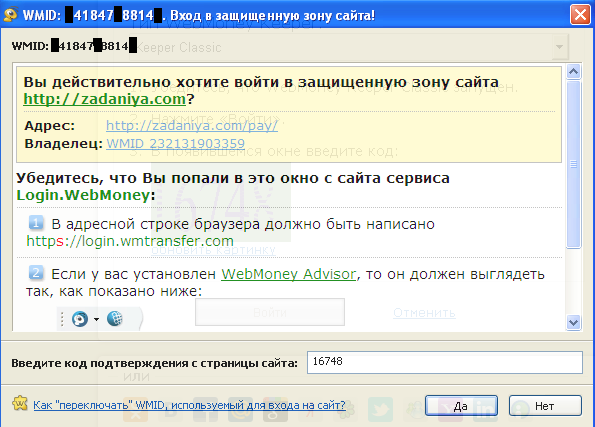The height and width of the screenshot is (427, 595).
Task: Open the http://zadaniya.com link
Action: (105, 99)
